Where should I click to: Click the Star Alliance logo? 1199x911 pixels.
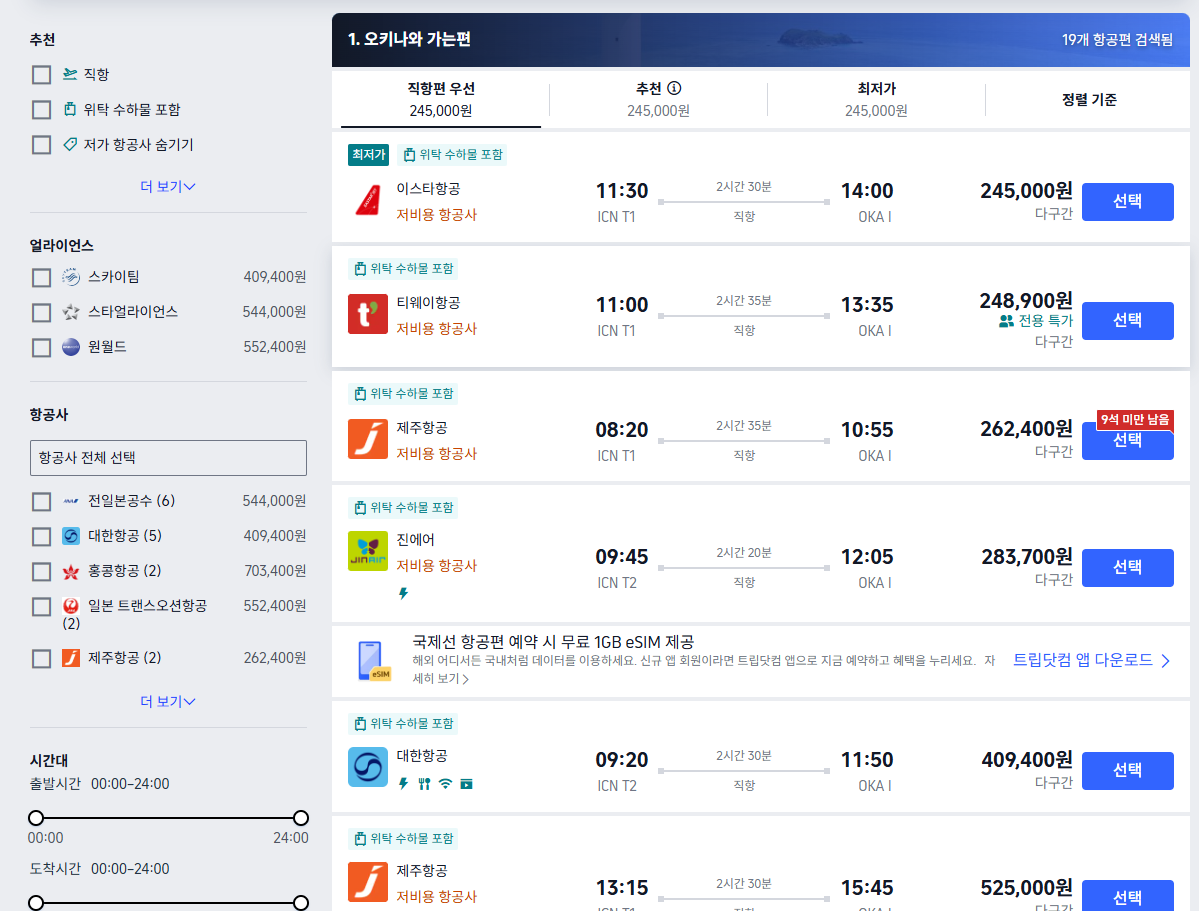71,312
